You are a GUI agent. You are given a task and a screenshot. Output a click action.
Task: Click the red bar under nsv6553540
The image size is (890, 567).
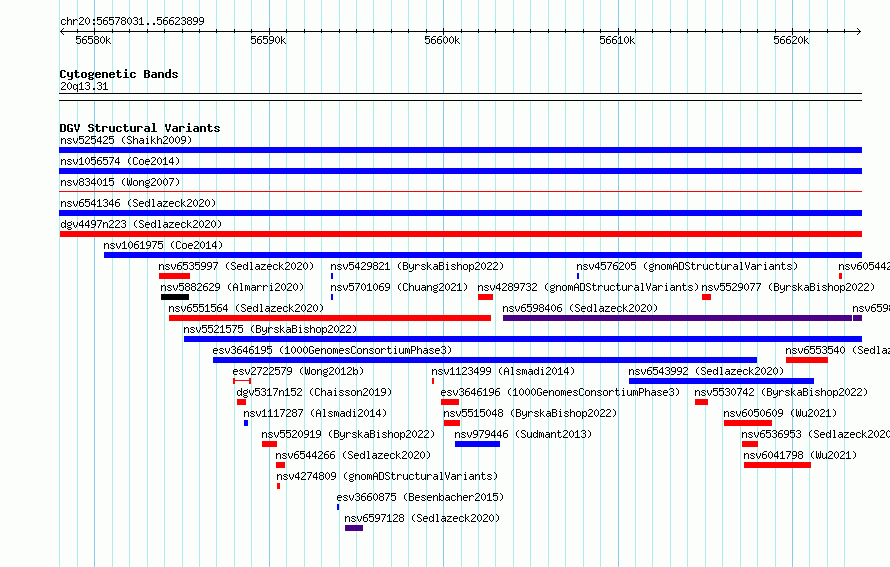tap(807, 360)
